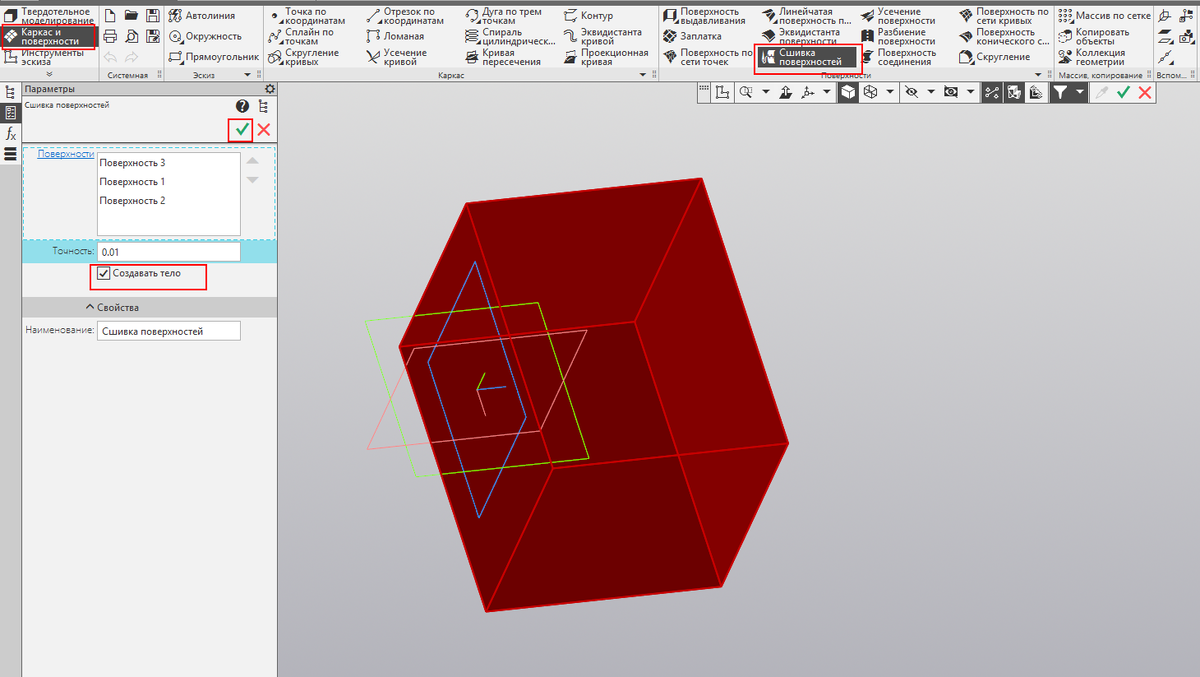Select Копировать объекты tool

click(x=1092, y=36)
